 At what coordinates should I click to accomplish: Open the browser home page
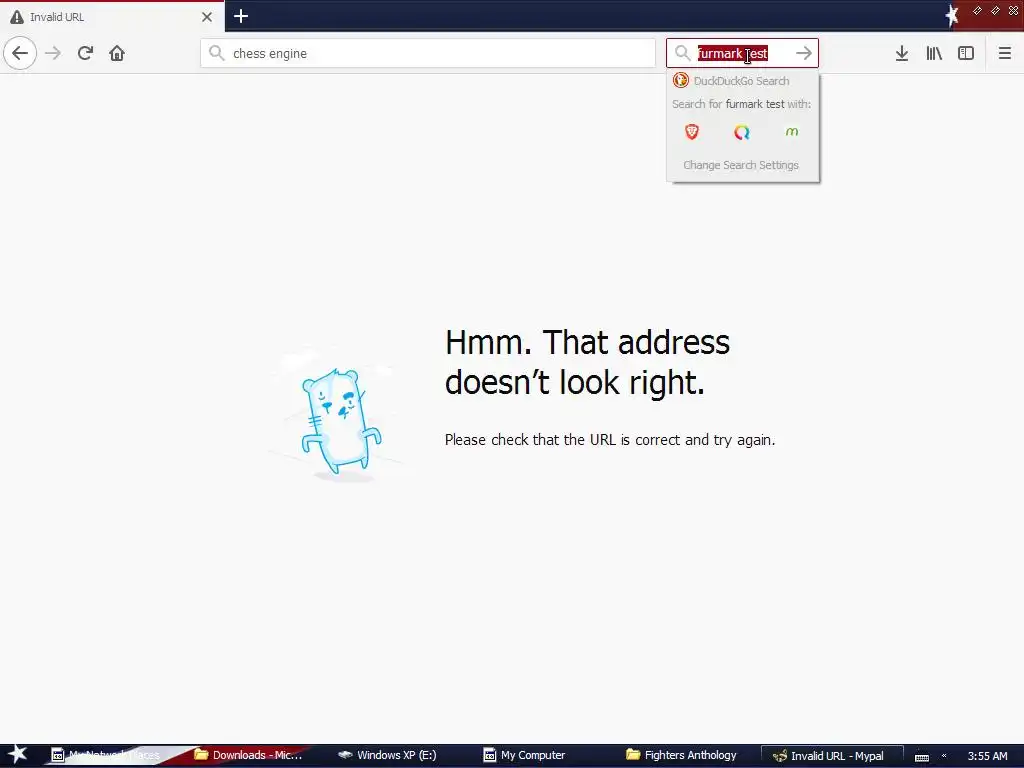pyautogui.click(x=117, y=53)
